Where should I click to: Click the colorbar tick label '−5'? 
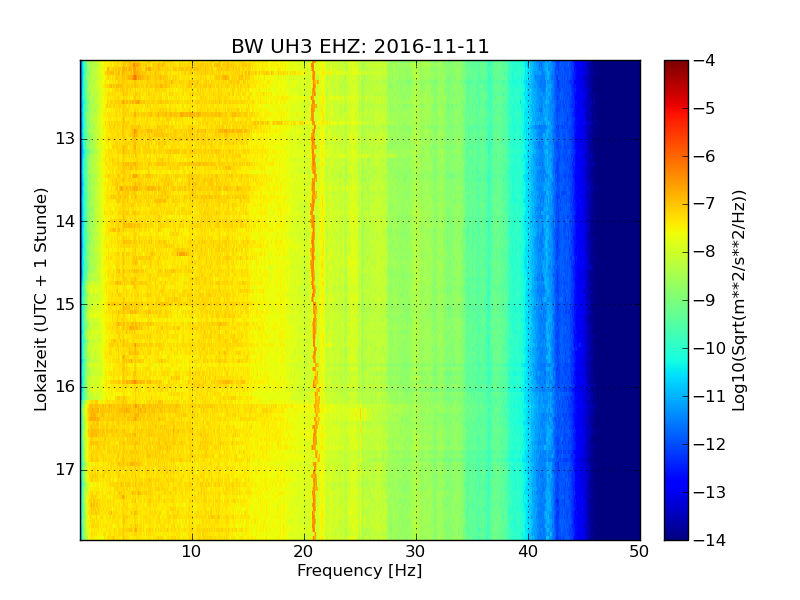click(x=705, y=108)
